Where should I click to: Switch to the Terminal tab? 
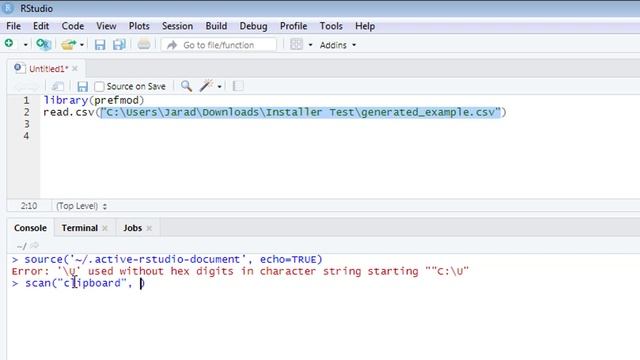80,228
